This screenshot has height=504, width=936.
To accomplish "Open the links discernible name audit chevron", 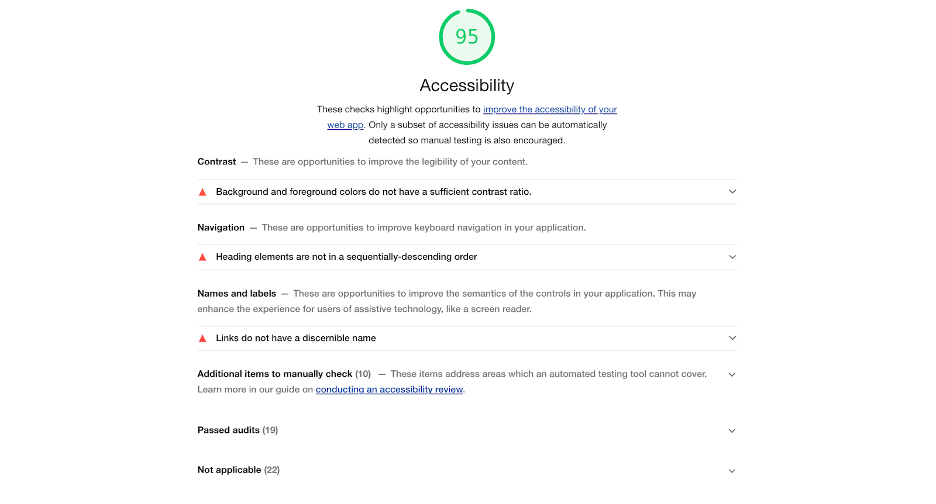I will click(732, 338).
